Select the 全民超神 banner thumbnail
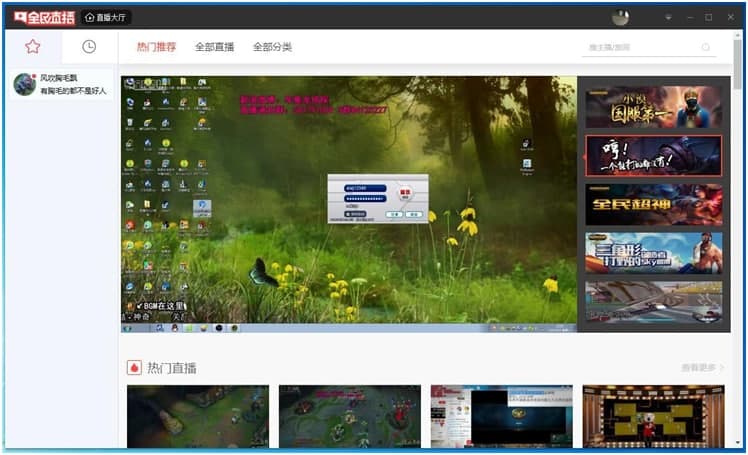748x455 pixels. [x=654, y=205]
